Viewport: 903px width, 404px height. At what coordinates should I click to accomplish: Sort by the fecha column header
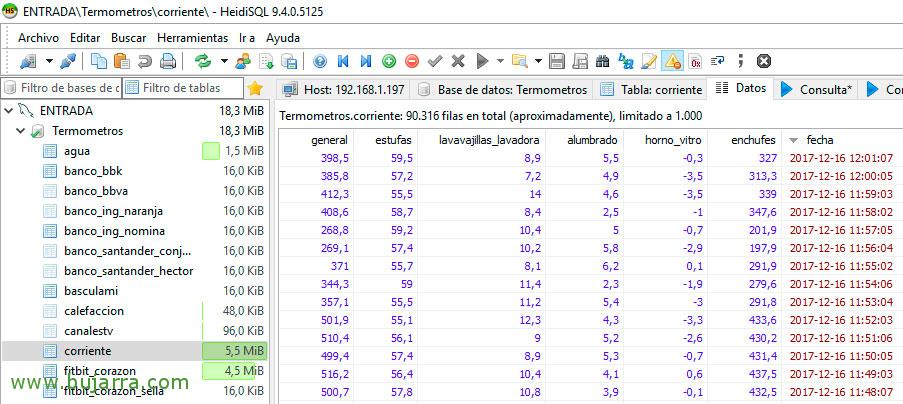coord(819,140)
